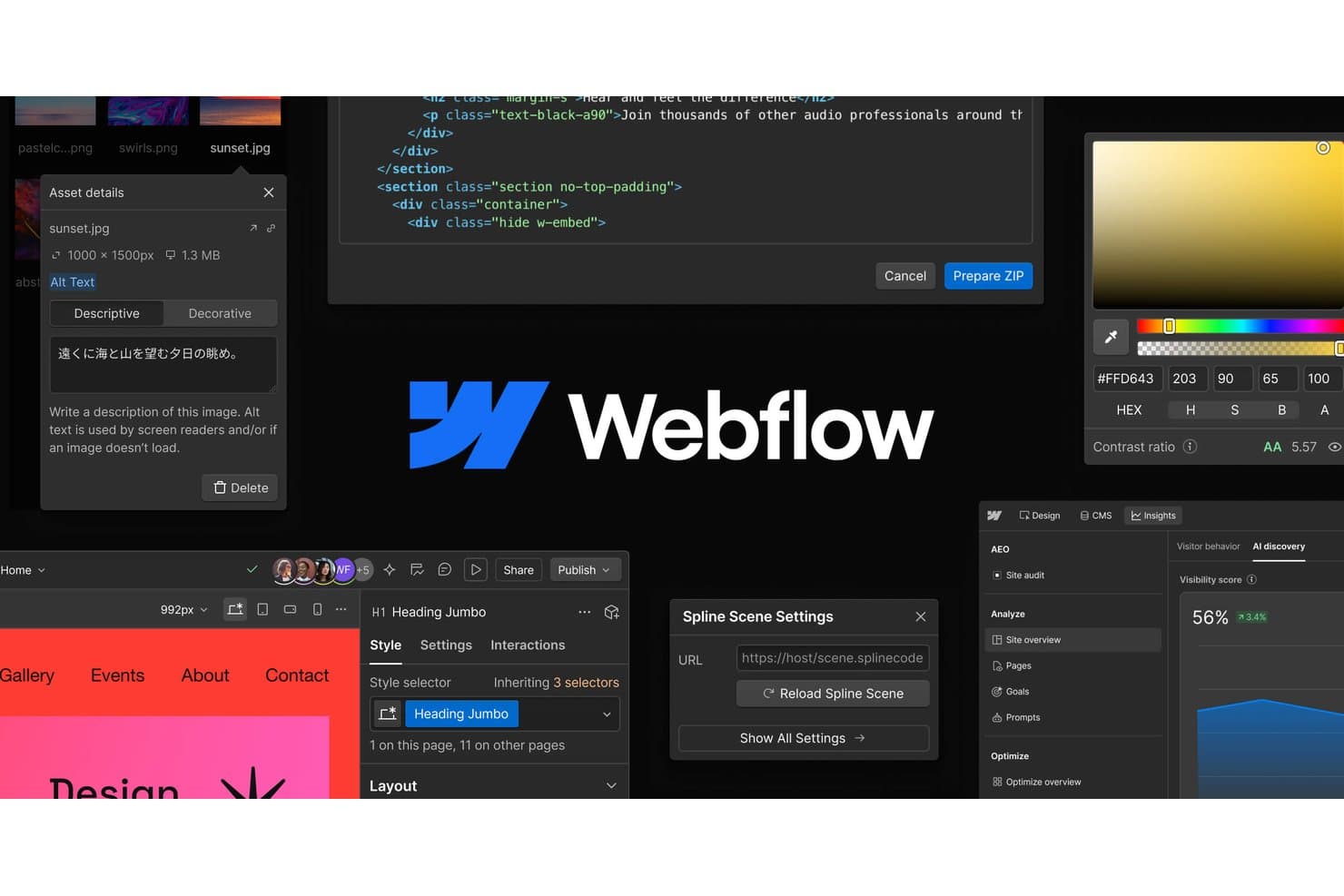Click the Prepare ZIP button
The width and height of the screenshot is (1344, 896).
point(988,276)
